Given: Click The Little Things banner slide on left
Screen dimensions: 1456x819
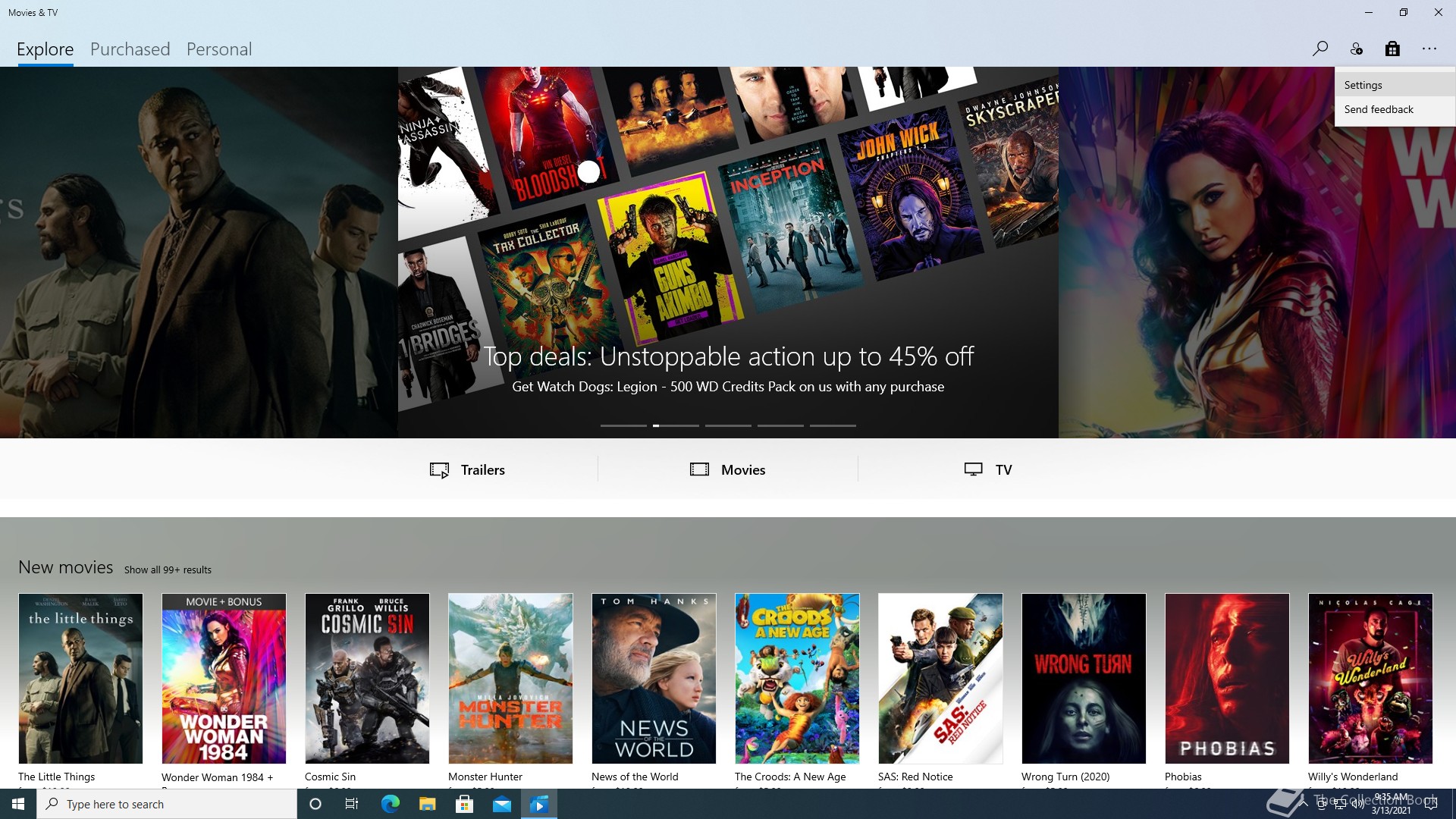Looking at the screenshot, I should click(x=199, y=253).
